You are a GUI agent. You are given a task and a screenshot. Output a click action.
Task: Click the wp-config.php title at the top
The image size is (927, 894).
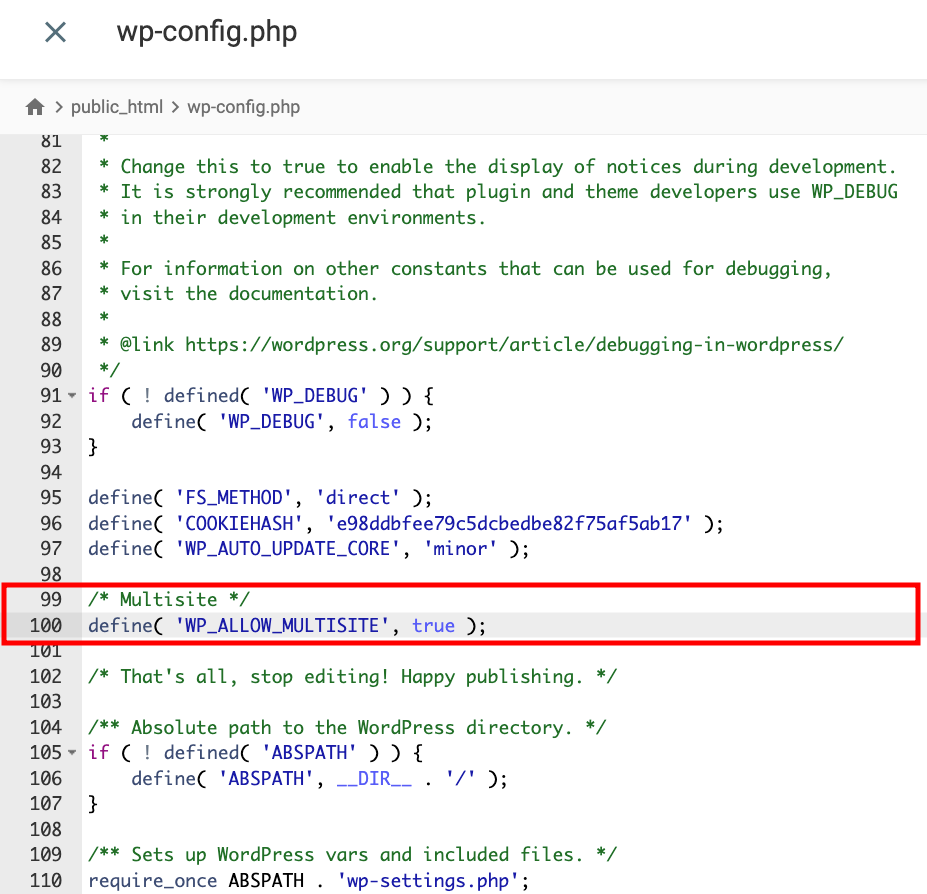pos(206,33)
